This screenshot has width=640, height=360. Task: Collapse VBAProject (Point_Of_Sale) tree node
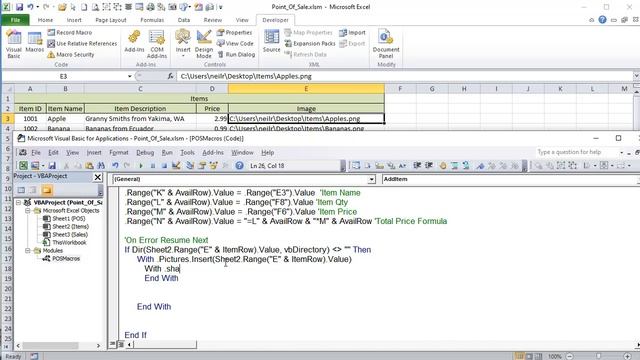tap(18, 202)
